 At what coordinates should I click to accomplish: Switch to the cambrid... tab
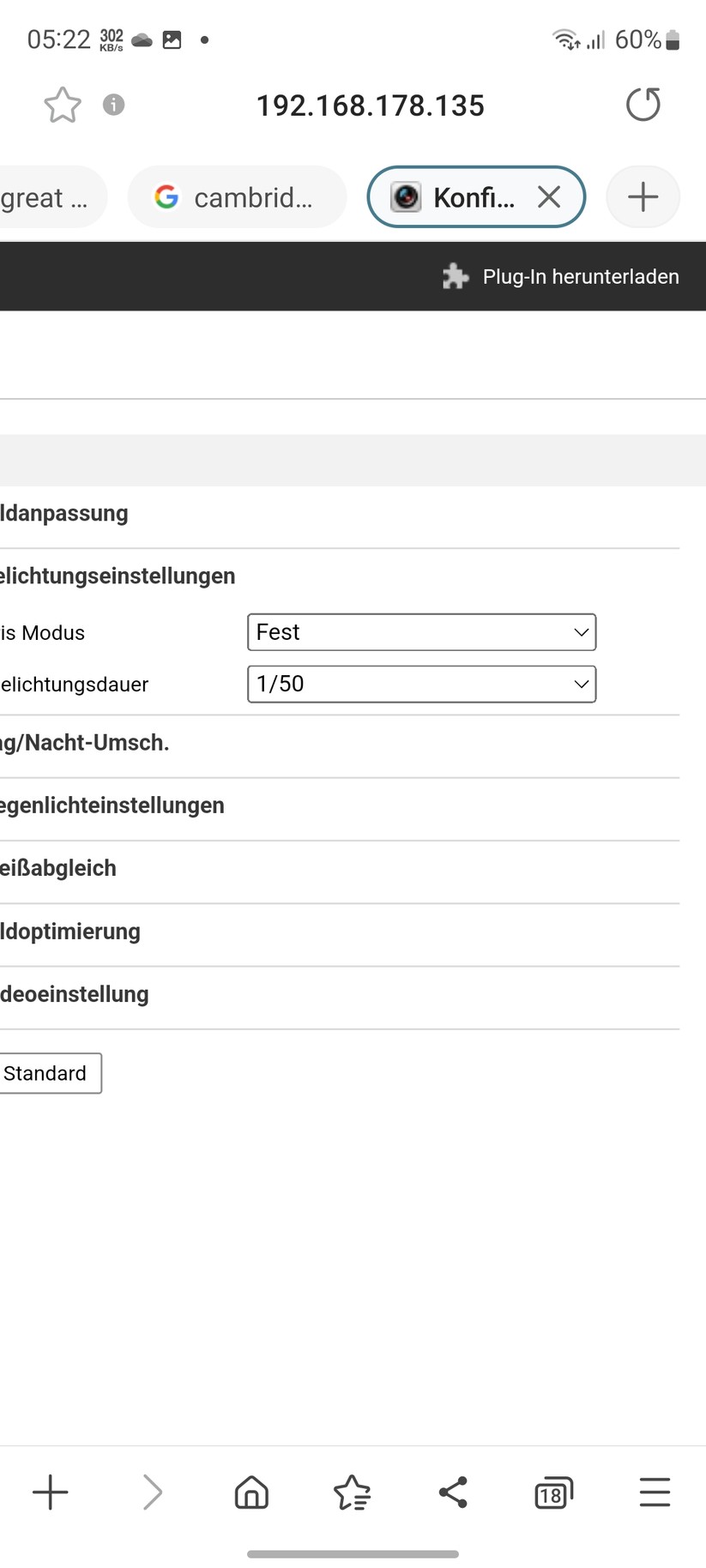[x=236, y=196]
